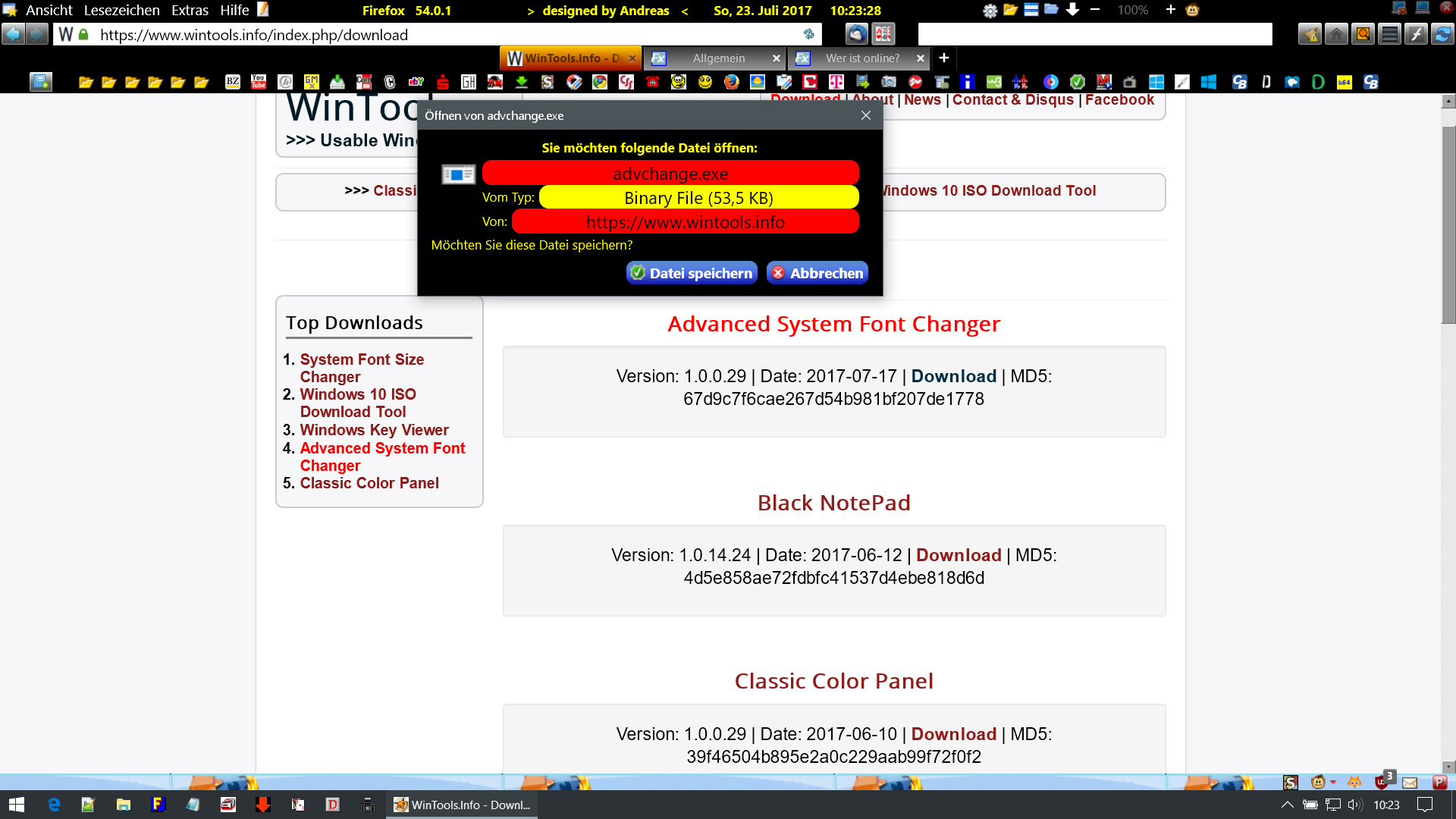Click the back navigation arrow
Screen dimensions: 1456x819
(14, 34)
